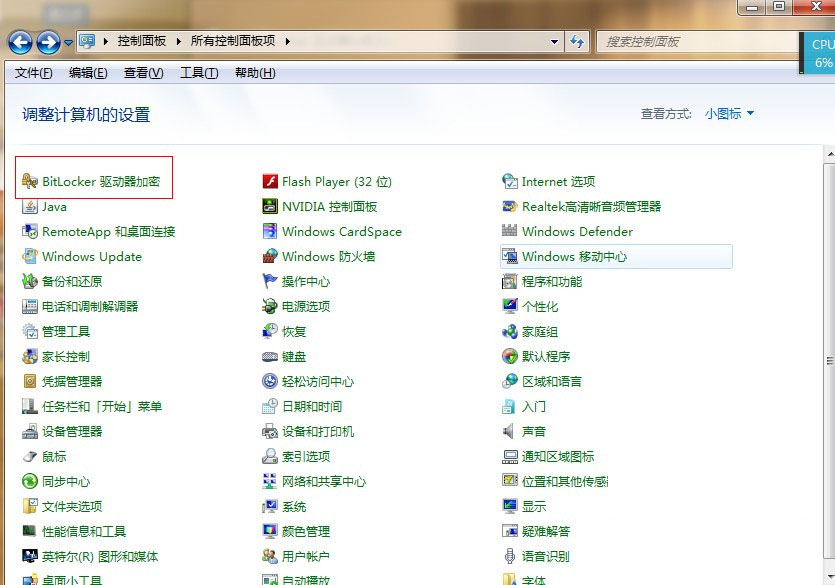Open Windows Update icon
835x585 pixels.
point(30,257)
